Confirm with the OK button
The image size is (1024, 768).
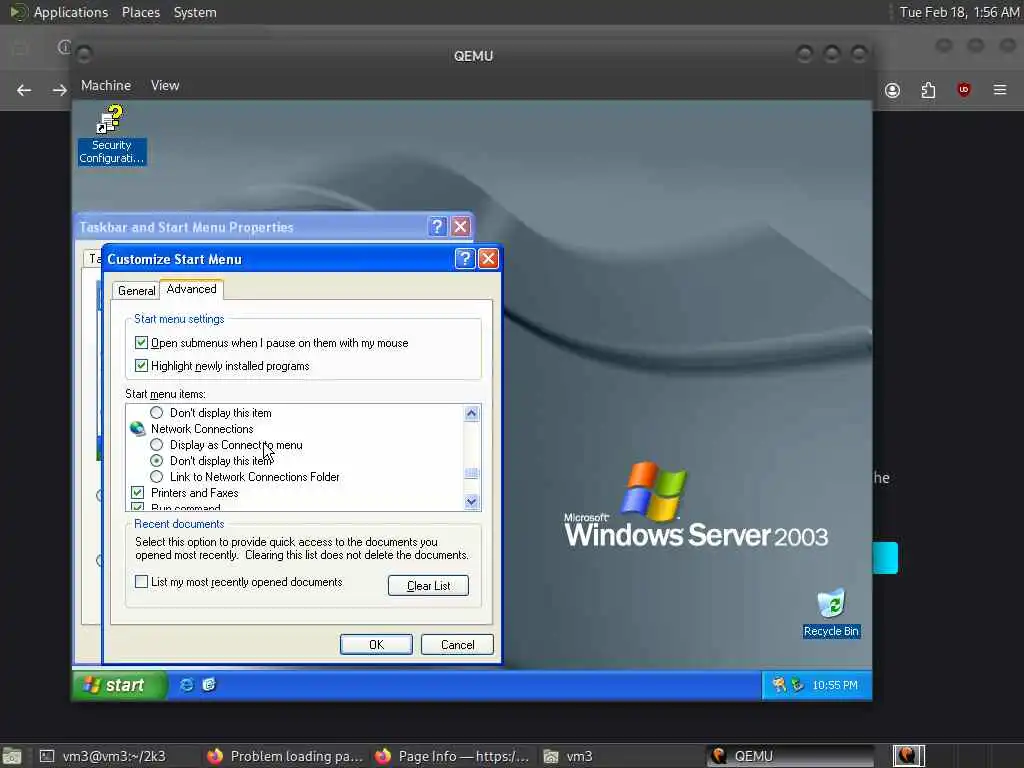tap(376, 645)
